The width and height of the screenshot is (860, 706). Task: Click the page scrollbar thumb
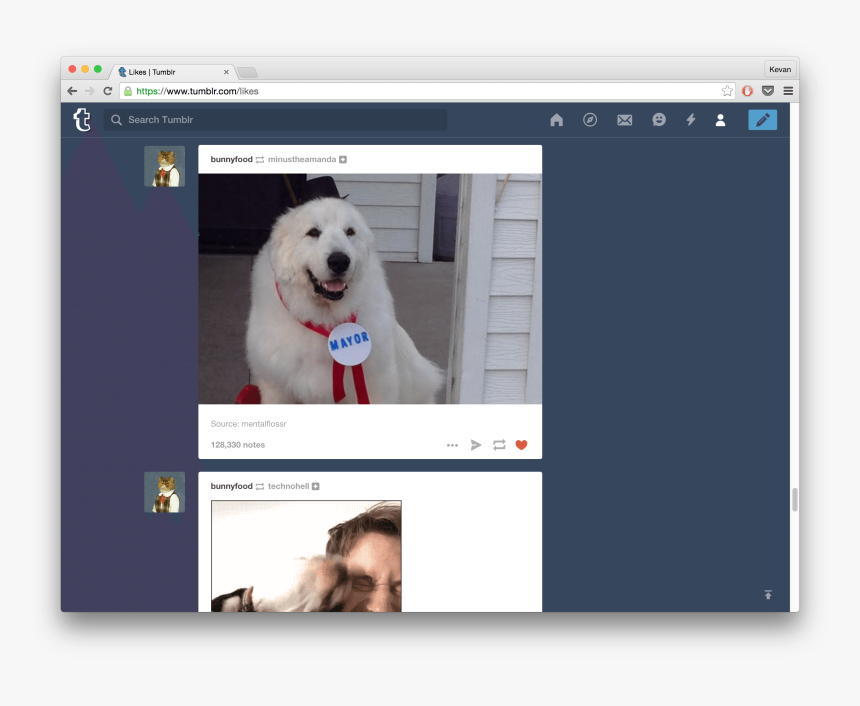pyautogui.click(x=795, y=500)
